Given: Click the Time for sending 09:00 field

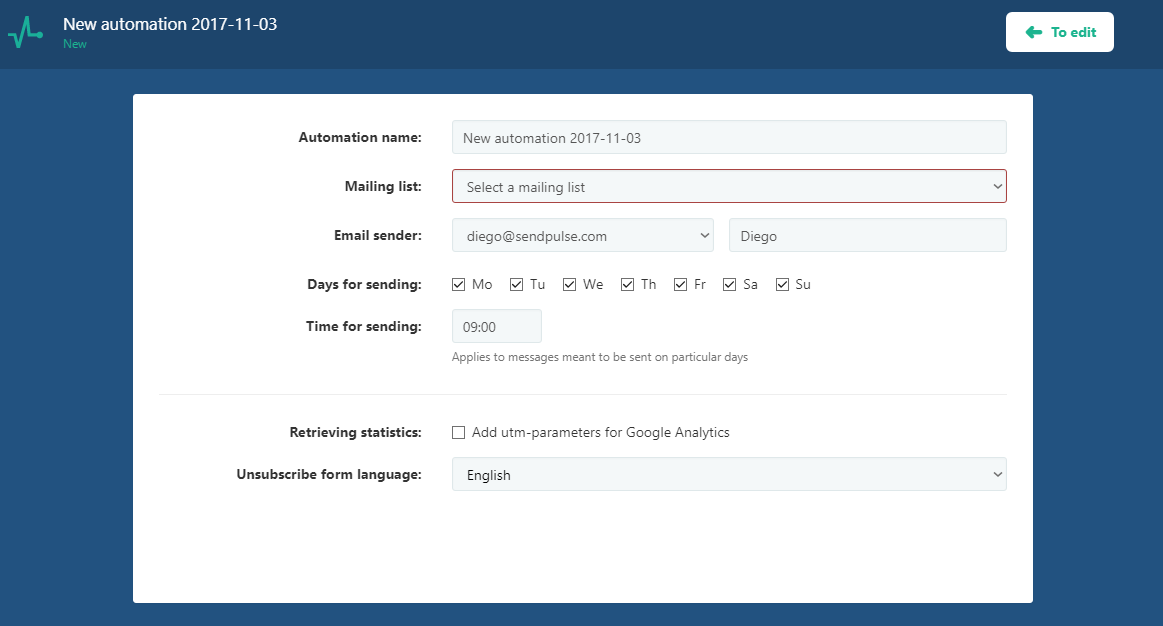Looking at the screenshot, I should click(496, 326).
